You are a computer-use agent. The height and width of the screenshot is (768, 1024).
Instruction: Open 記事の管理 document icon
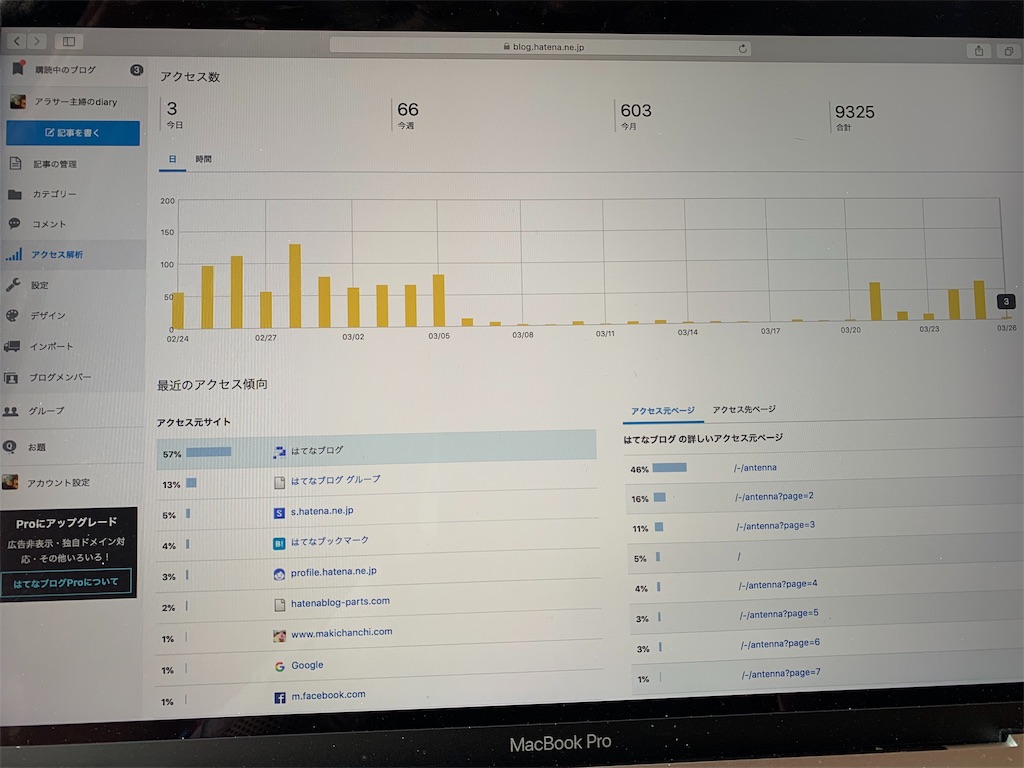click(x=16, y=163)
